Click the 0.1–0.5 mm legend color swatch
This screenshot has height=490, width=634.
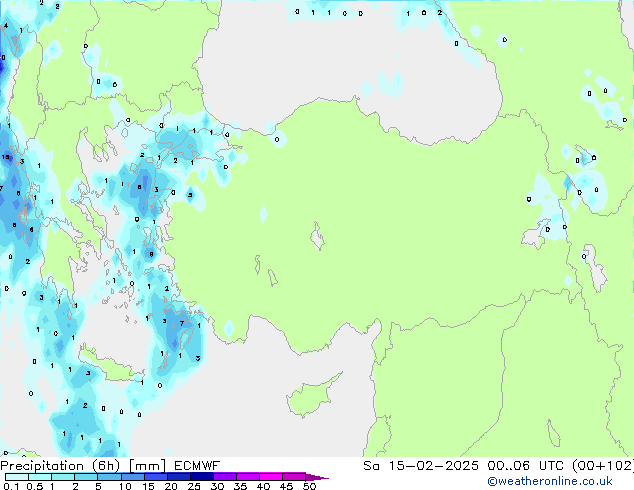coord(17,477)
